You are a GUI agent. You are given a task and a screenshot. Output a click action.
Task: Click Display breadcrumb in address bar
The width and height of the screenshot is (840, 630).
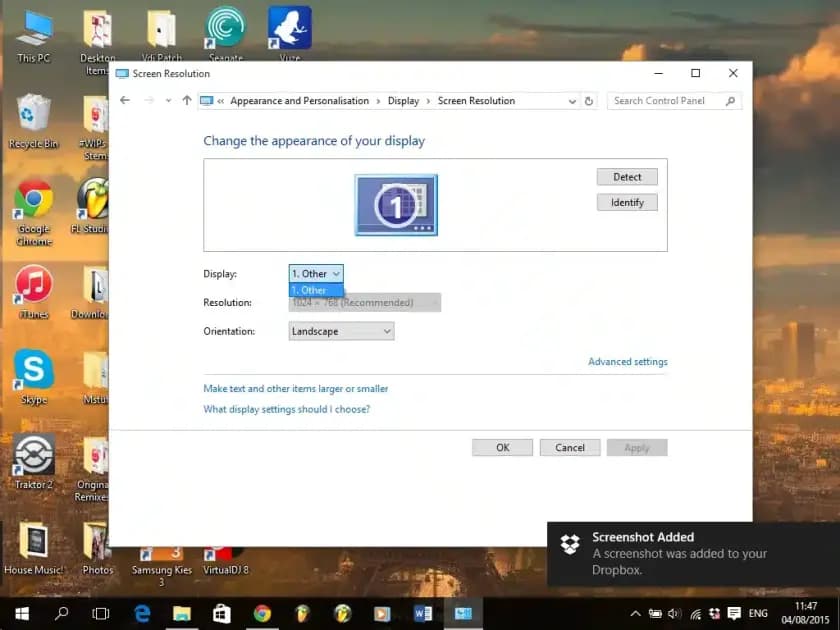coord(403,101)
